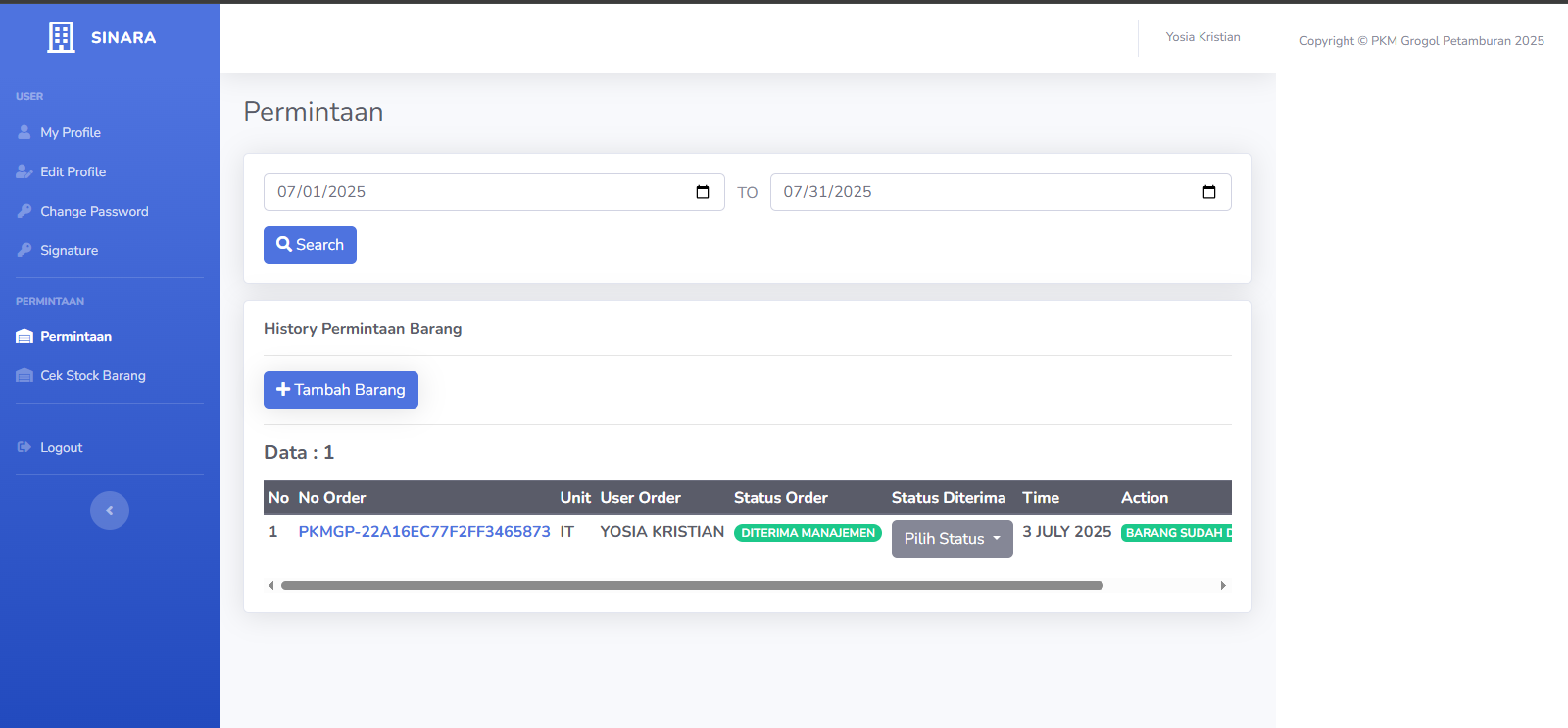Open the Permintaan sidebar menu item
Viewport: 1568px width, 728px height.
click(x=75, y=336)
